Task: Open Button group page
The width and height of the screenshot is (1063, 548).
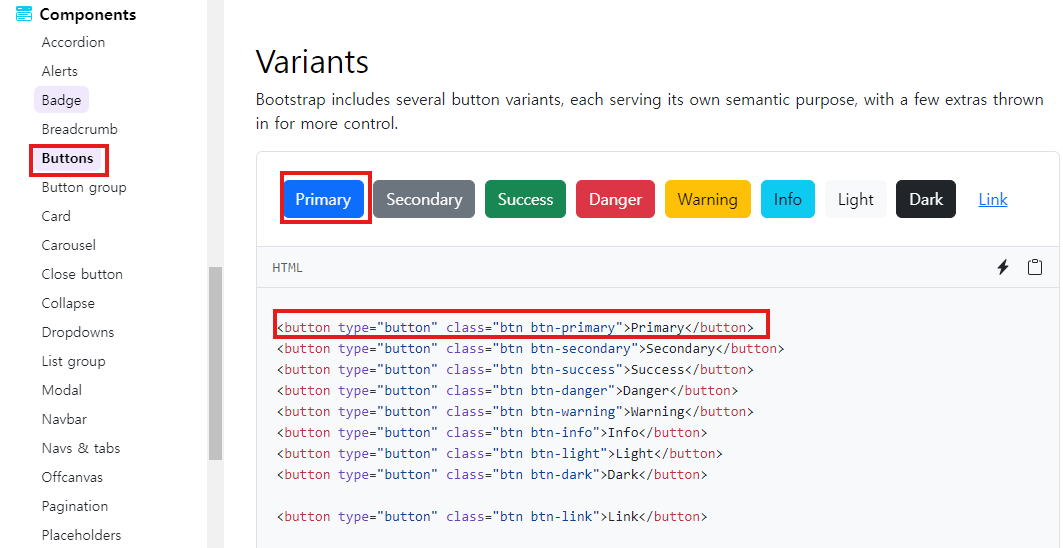Action: click(x=84, y=187)
